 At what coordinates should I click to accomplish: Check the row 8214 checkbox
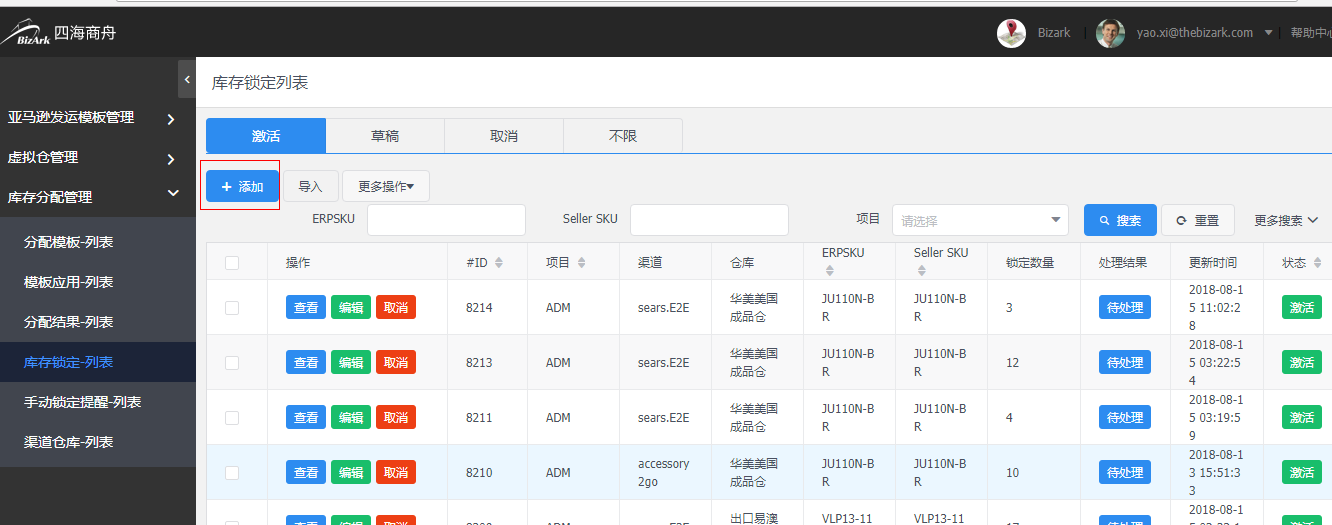(232, 308)
